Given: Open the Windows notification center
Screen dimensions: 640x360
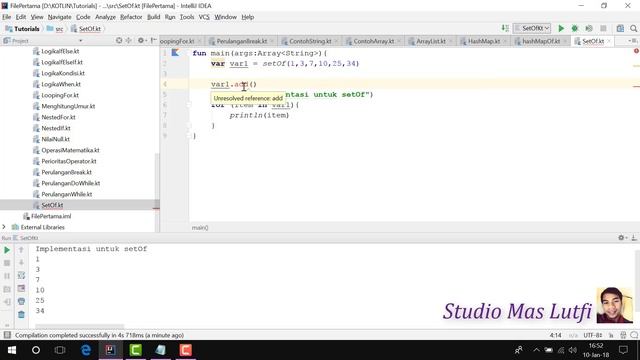Looking at the screenshot, I should point(623,350).
